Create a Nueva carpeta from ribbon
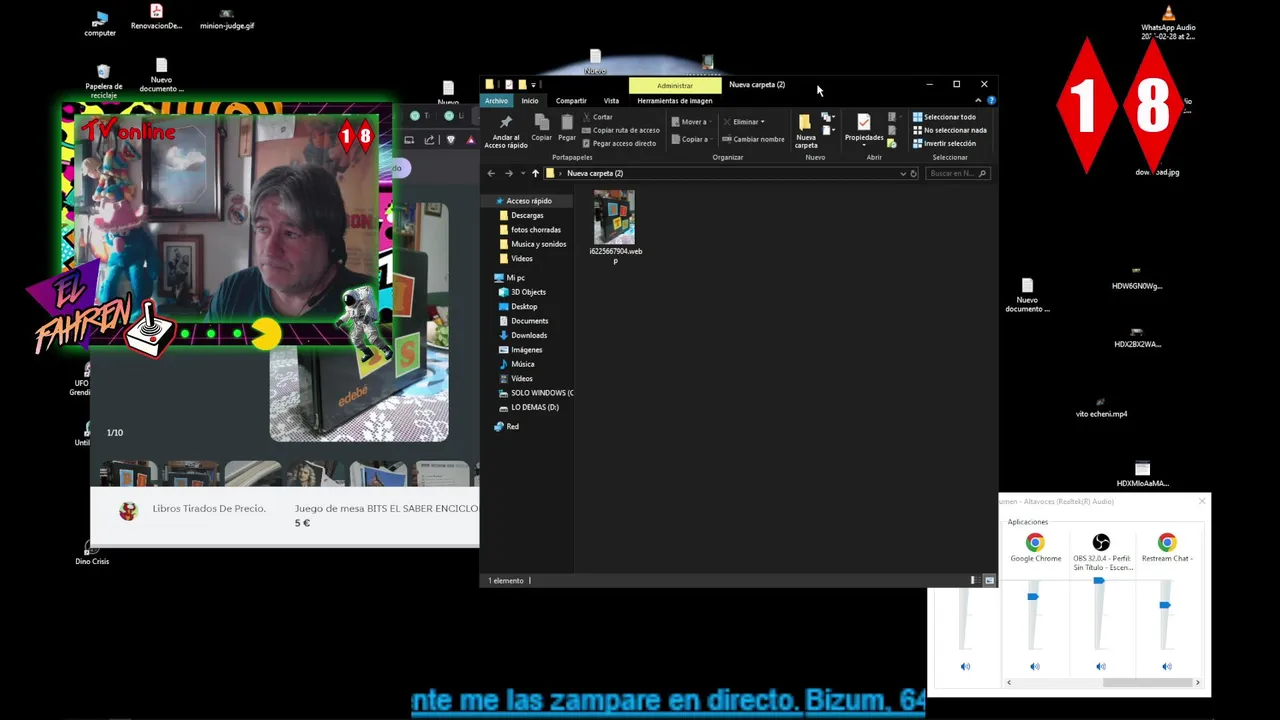Viewport: 1280px width, 720px height. pos(805,131)
